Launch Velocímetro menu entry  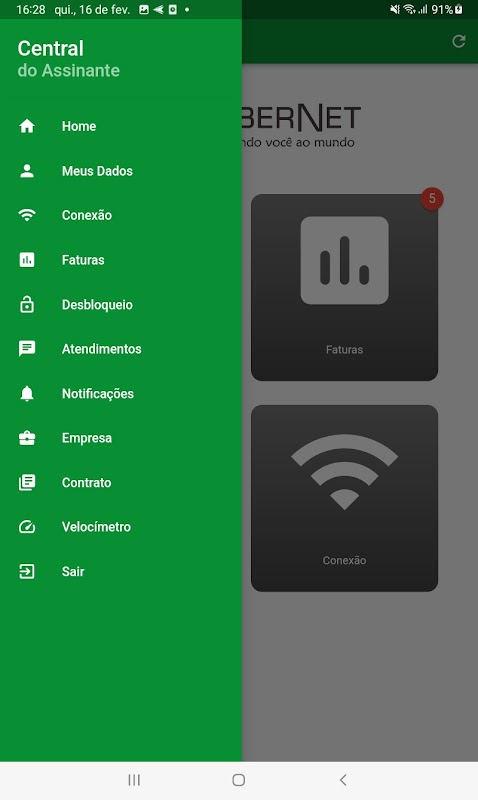(96, 527)
